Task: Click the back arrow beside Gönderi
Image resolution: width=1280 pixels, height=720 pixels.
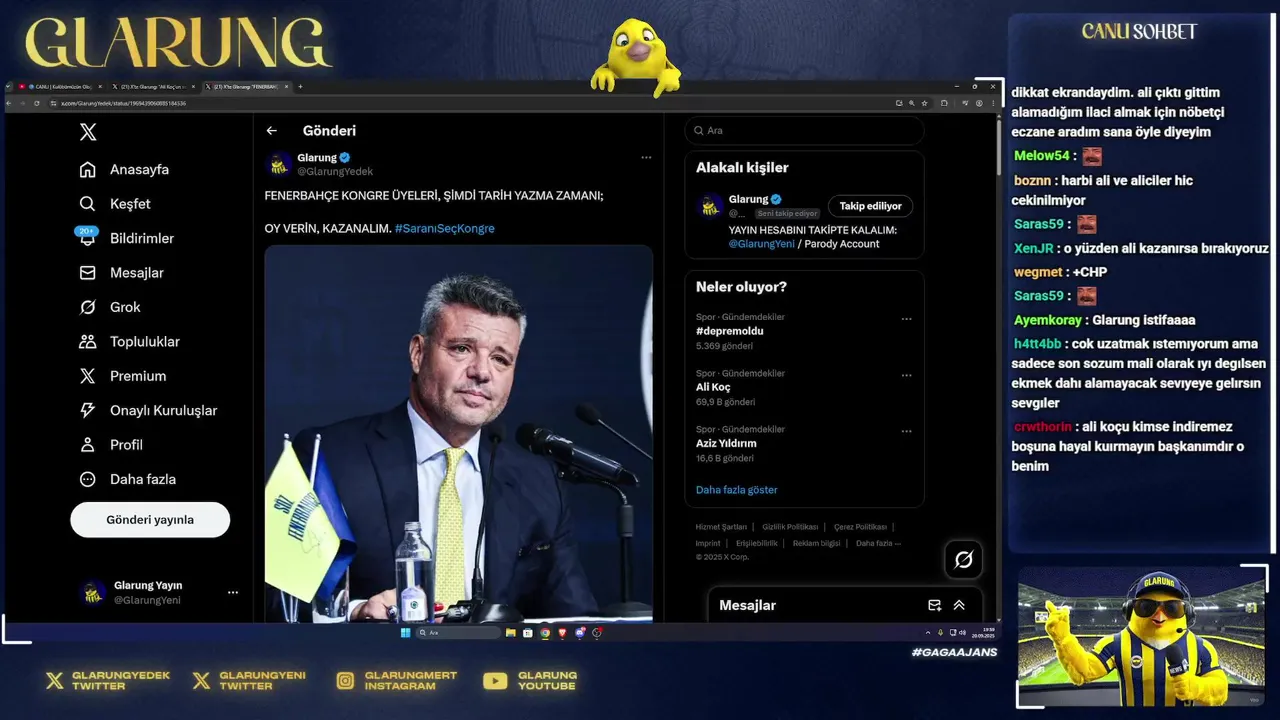Action: coord(271,131)
